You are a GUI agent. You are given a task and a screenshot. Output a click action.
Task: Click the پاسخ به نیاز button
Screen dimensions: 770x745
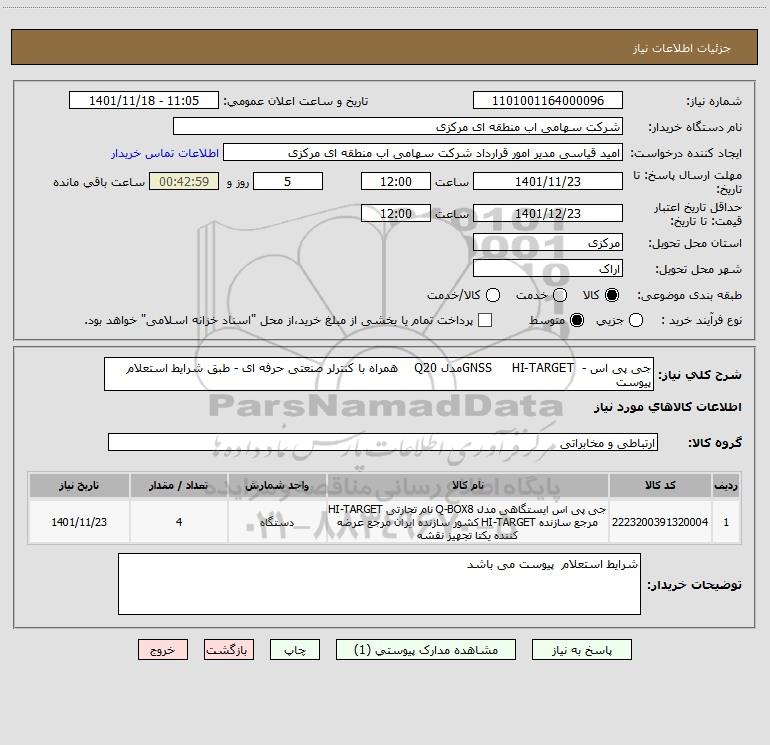click(x=582, y=650)
